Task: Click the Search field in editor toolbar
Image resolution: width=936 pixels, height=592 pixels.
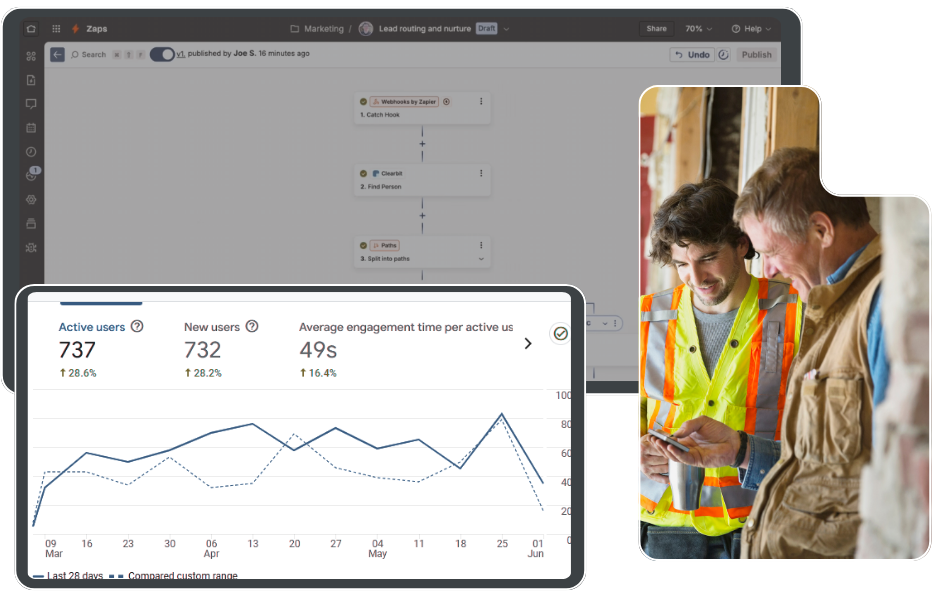Action: pos(88,55)
